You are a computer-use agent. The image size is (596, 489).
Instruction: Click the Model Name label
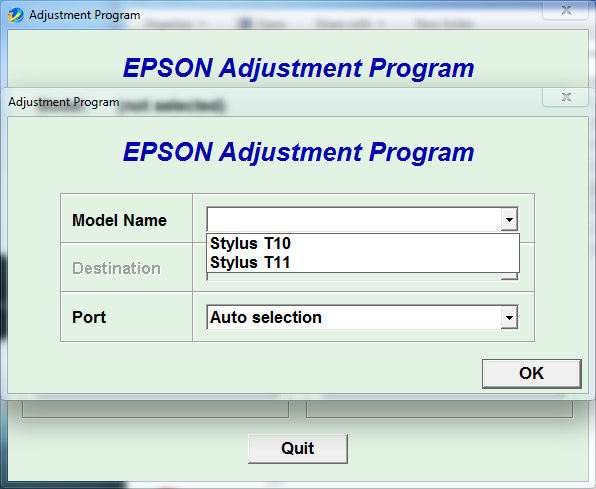tap(119, 220)
